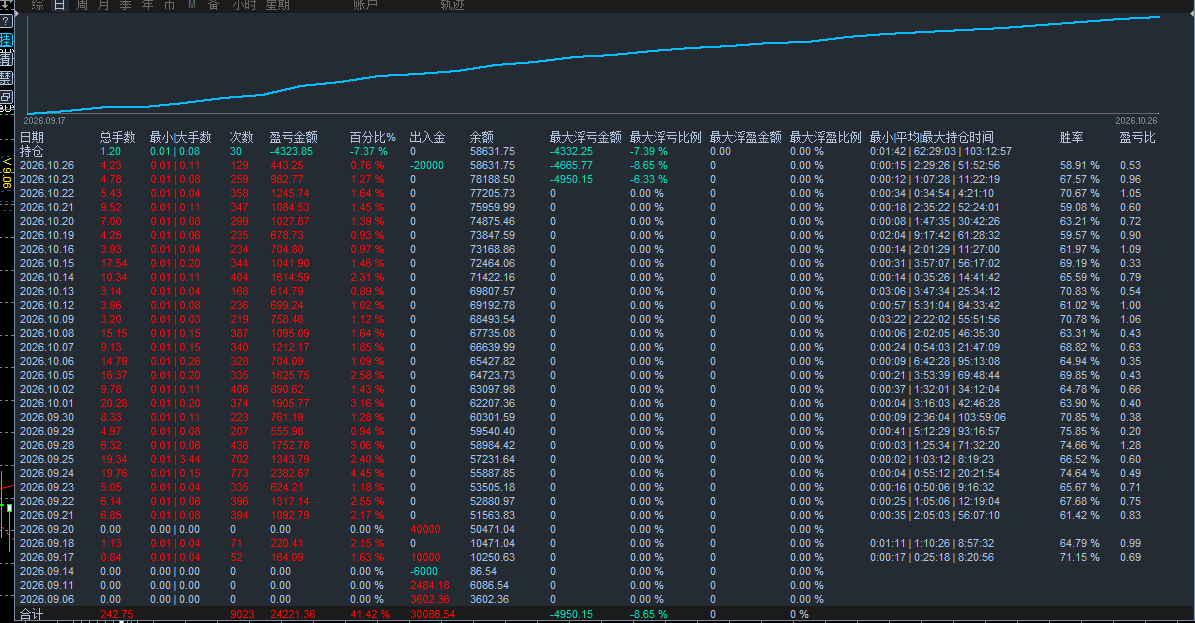
Task: Click the cyan equity curve line
Action: 594,56
